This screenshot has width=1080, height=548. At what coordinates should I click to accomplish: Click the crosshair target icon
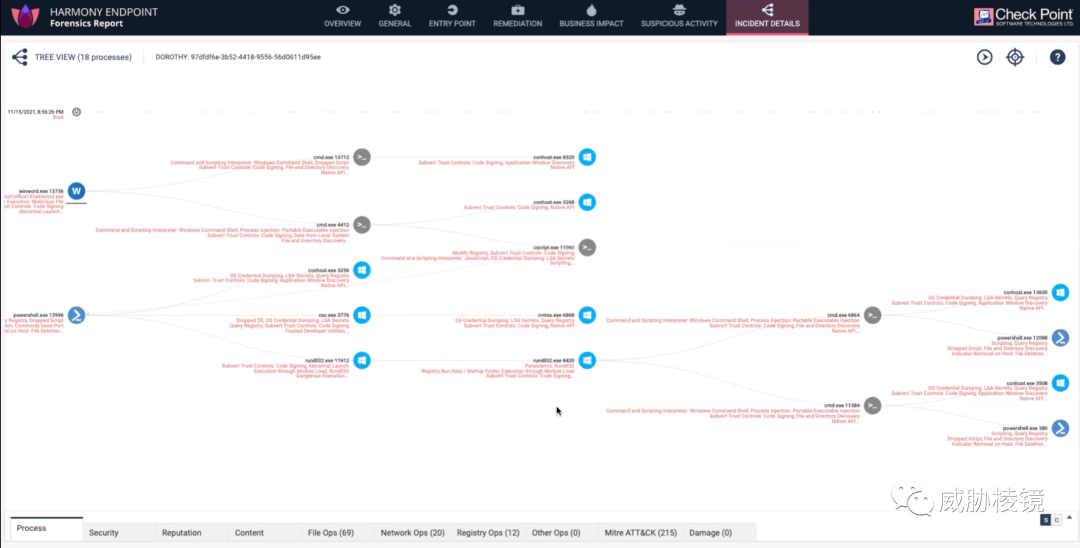click(1015, 57)
